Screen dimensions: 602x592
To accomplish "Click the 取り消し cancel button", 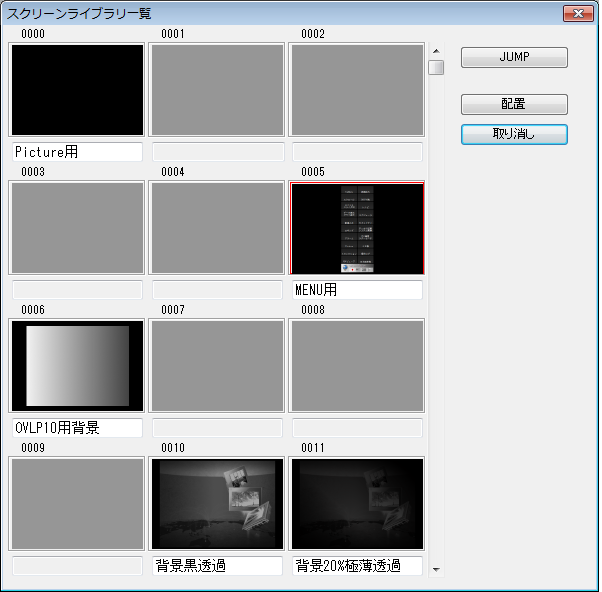I will click(x=514, y=134).
